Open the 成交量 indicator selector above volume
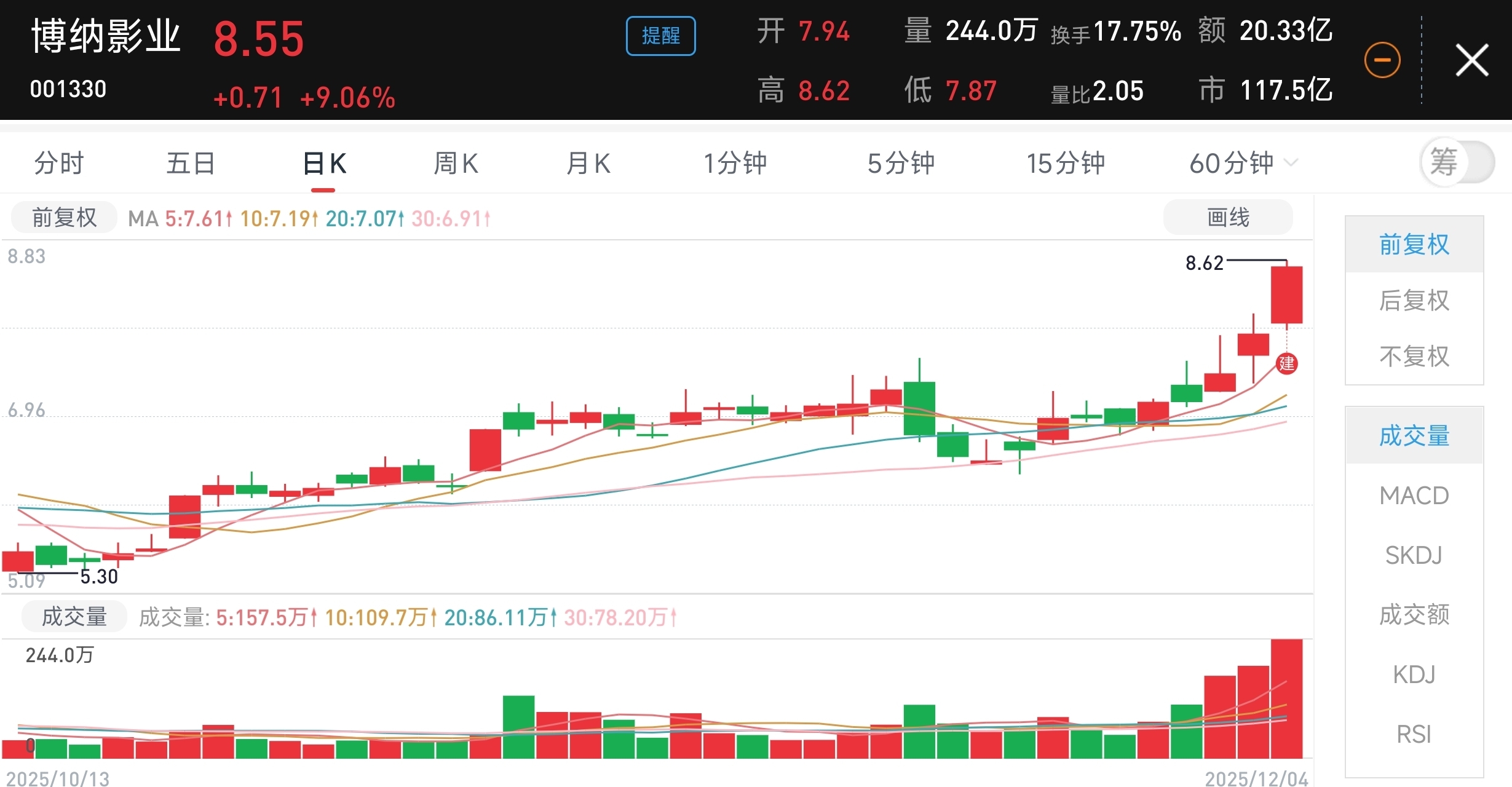 click(x=74, y=617)
